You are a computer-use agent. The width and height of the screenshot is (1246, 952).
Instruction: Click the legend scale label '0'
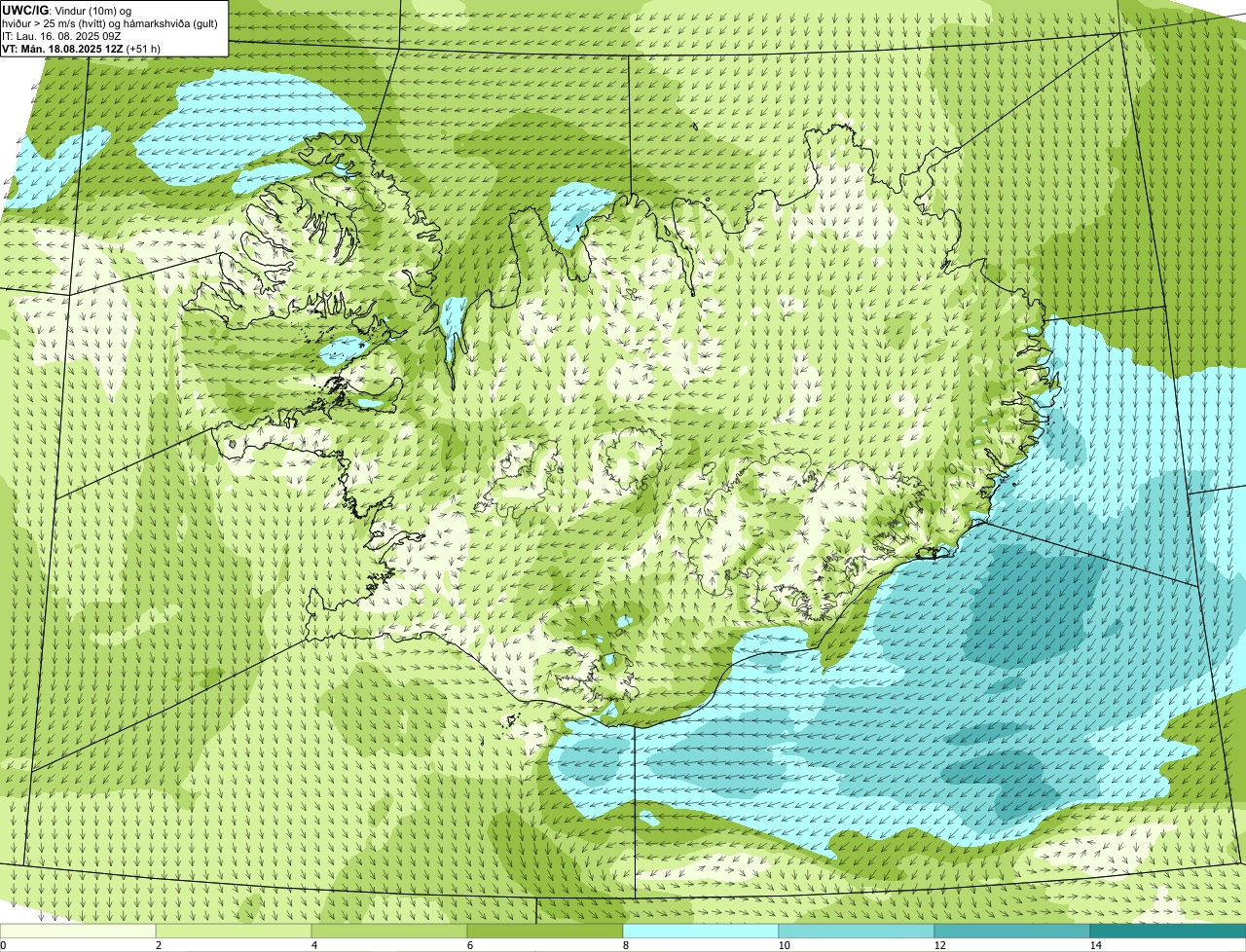click(x=3, y=945)
